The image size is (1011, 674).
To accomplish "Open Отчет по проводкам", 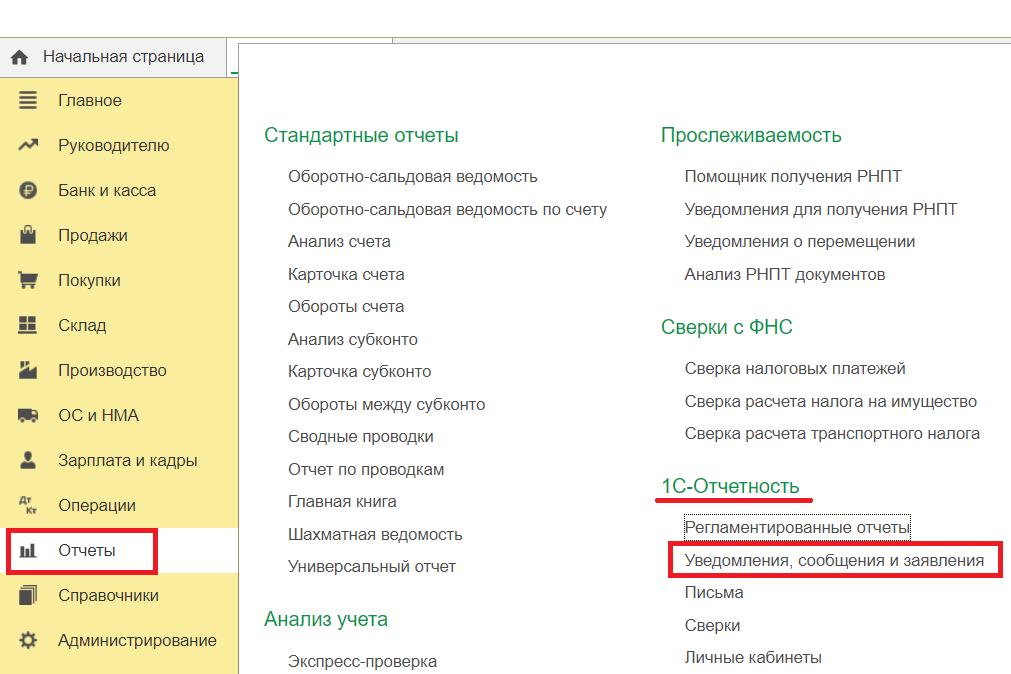I will [366, 470].
